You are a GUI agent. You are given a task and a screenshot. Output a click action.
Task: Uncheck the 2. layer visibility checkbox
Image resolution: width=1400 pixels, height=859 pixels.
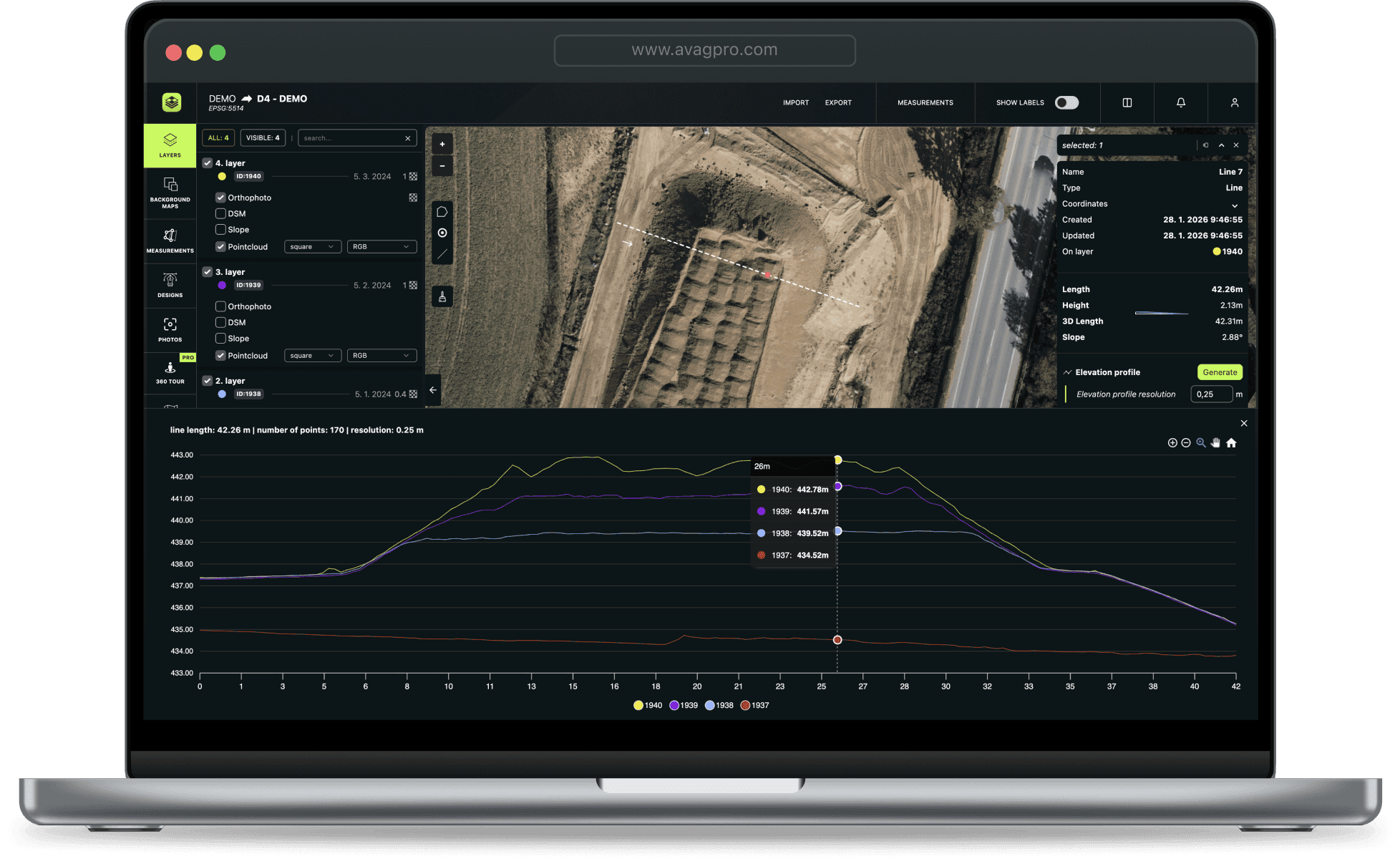pyautogui.click(x=208, y=381)
